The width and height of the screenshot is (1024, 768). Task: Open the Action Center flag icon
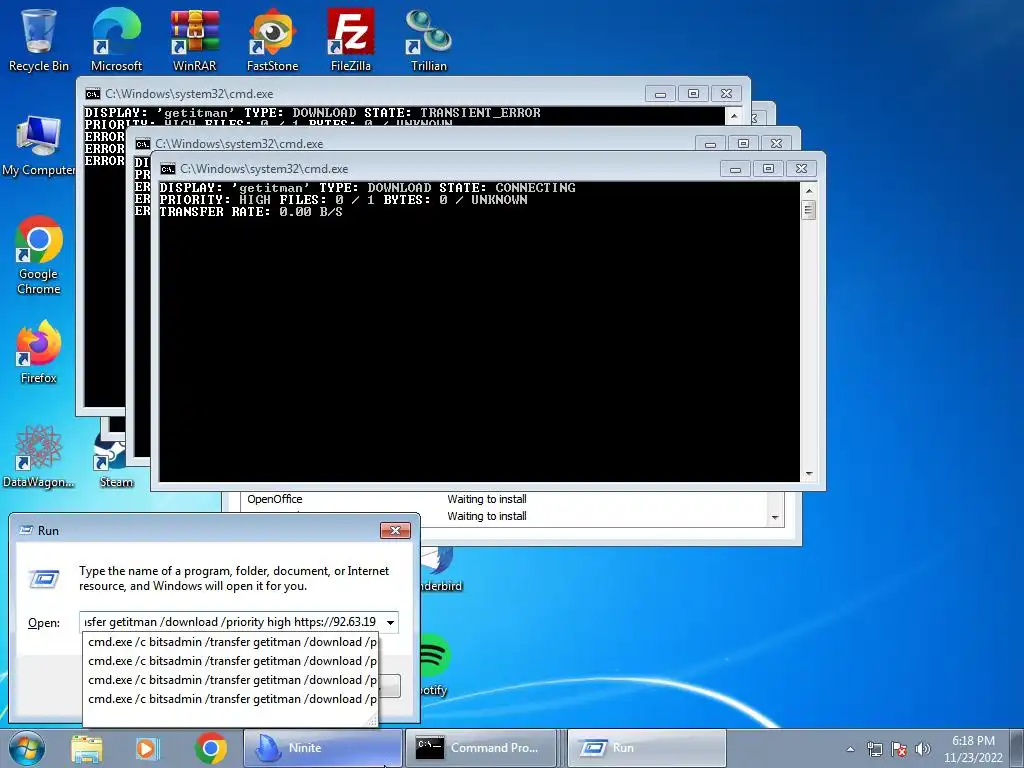[899, 749]
